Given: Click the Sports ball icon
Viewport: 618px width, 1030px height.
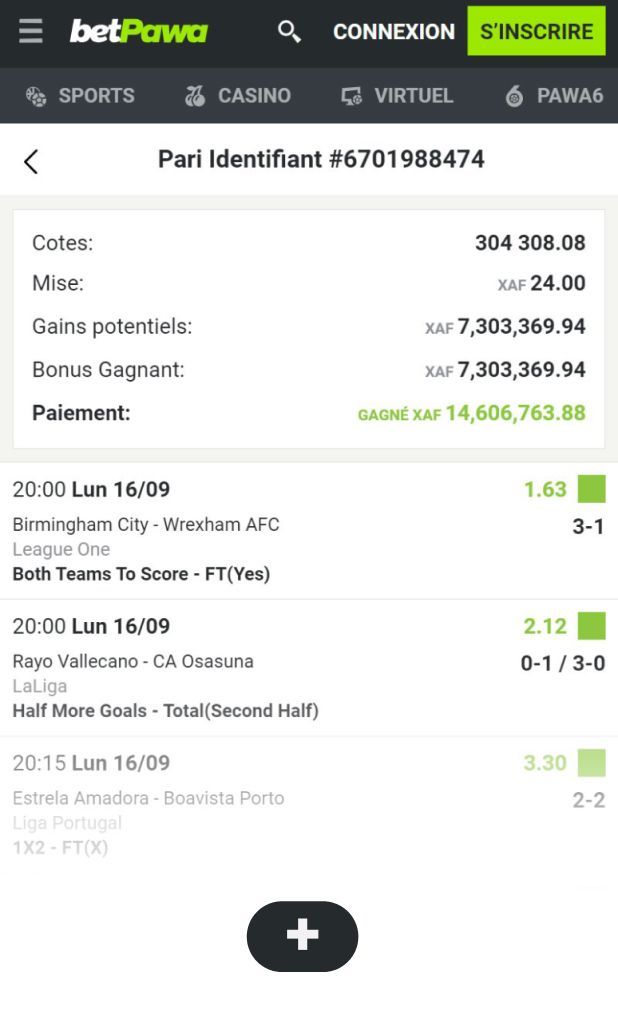Looking at the screenshot, I should (36, 96).
